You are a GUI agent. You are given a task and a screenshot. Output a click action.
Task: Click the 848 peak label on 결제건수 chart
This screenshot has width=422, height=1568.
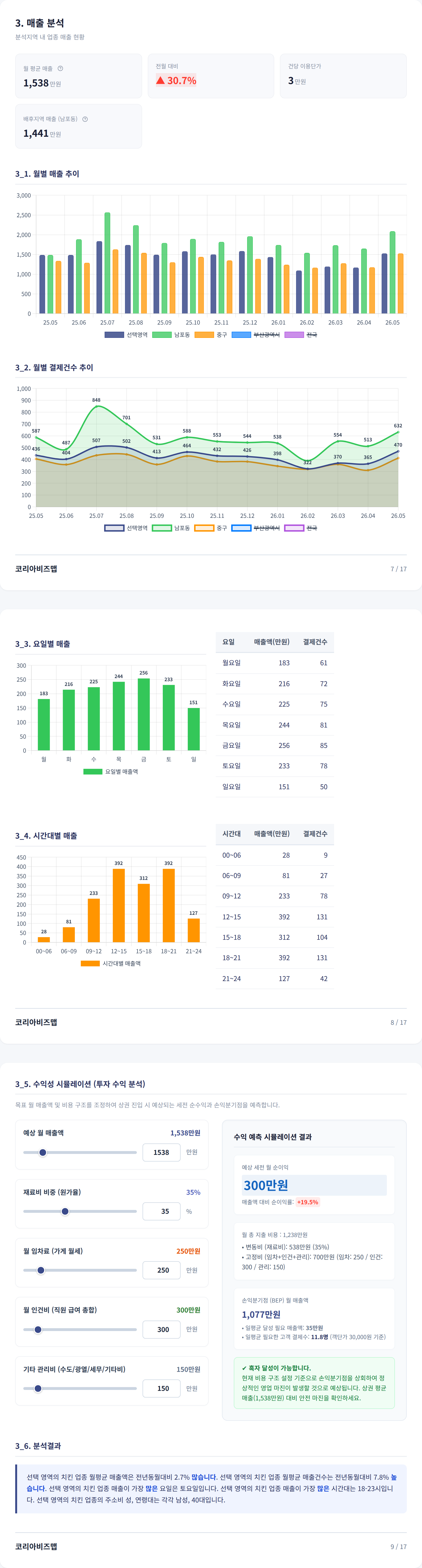pos(96,400)
